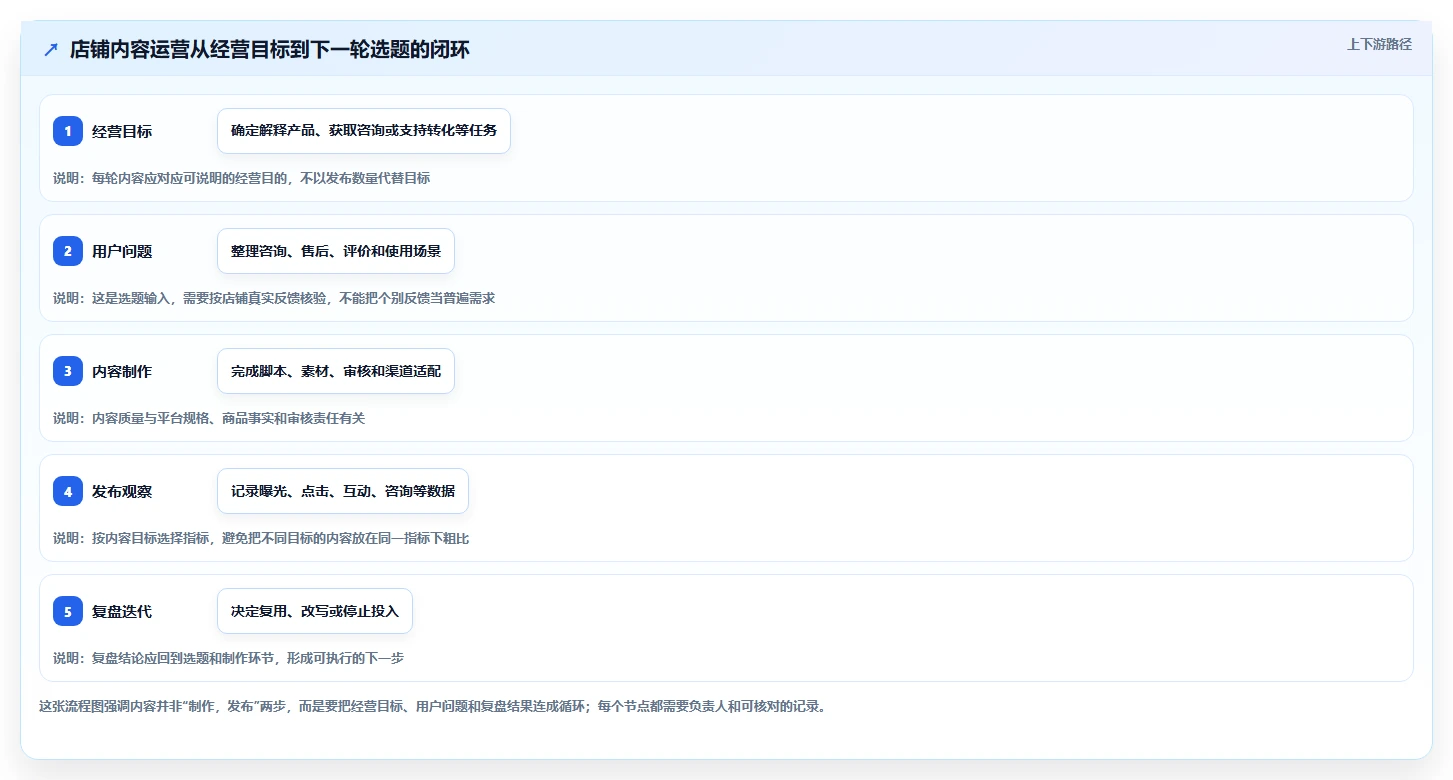Click the step 5 number badge
Image resolution: width=1453 pixels, height=780 pixels.
tap(68, 611)
